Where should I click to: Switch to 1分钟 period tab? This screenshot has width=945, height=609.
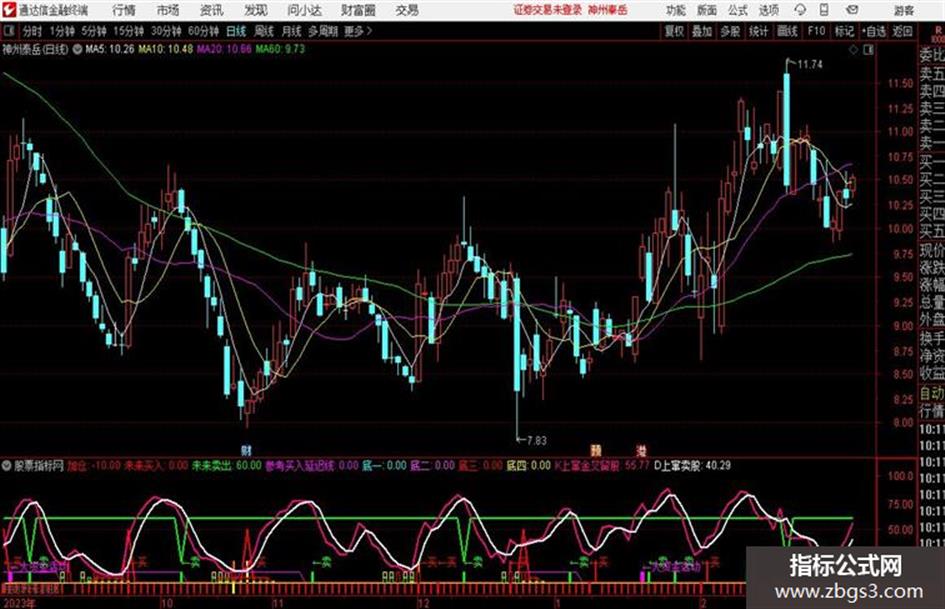coord(63,31)
